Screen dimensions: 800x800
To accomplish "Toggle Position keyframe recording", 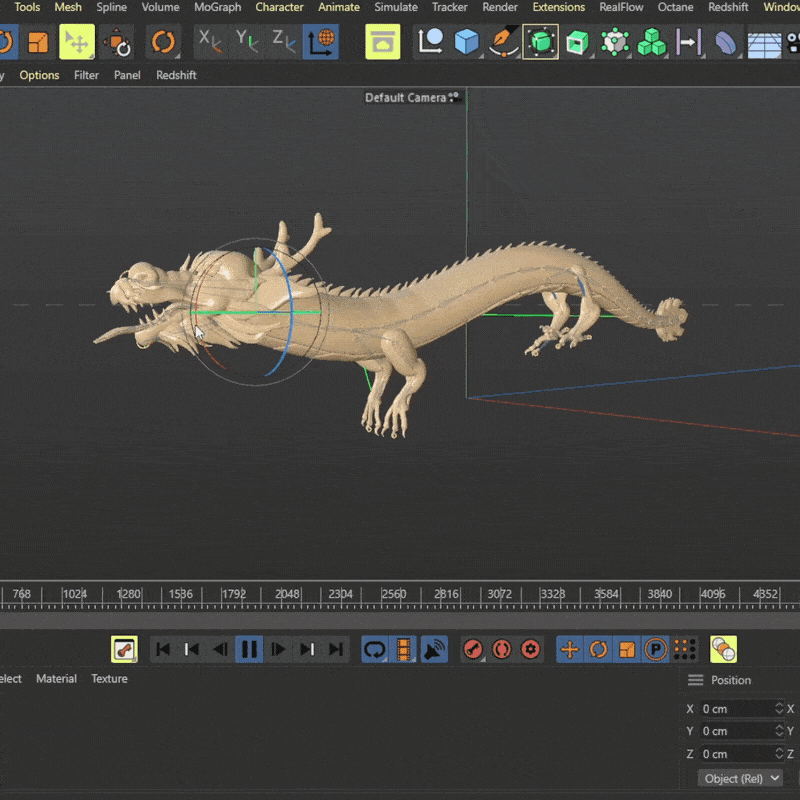I will coord(570,649).
